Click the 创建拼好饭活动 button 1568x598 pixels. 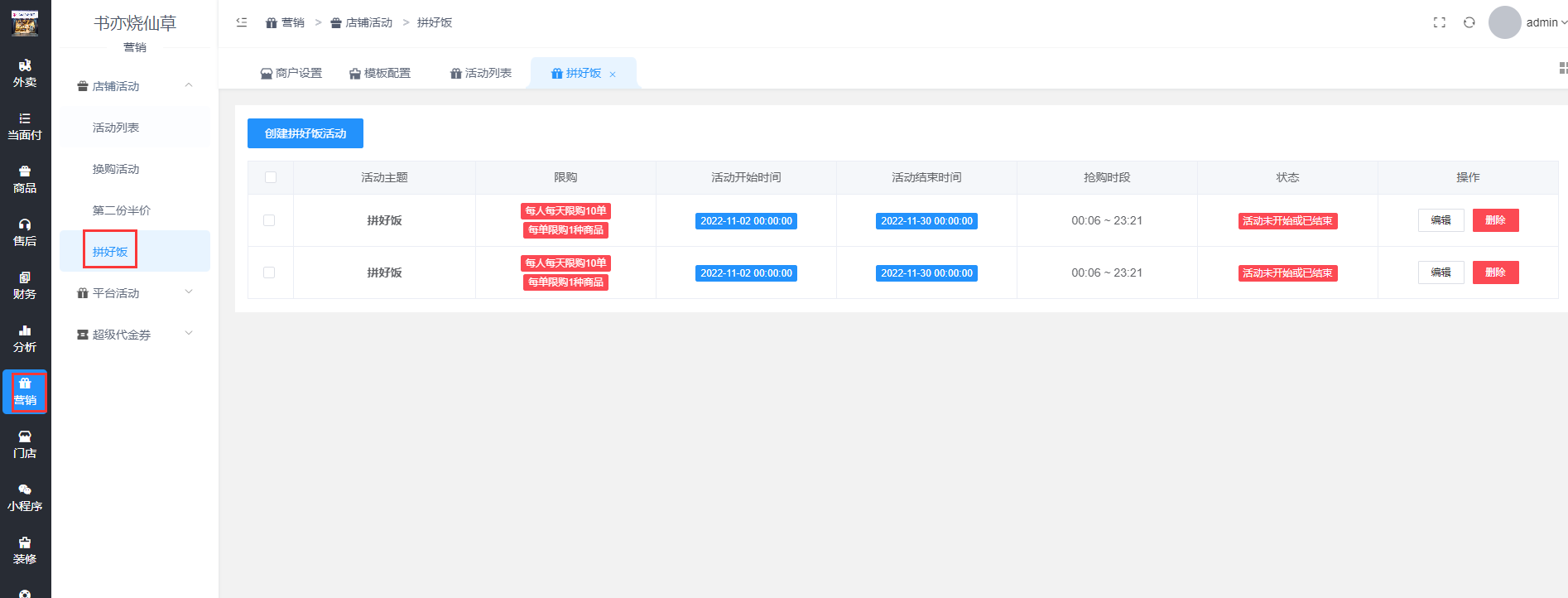[x=305, y=133]
